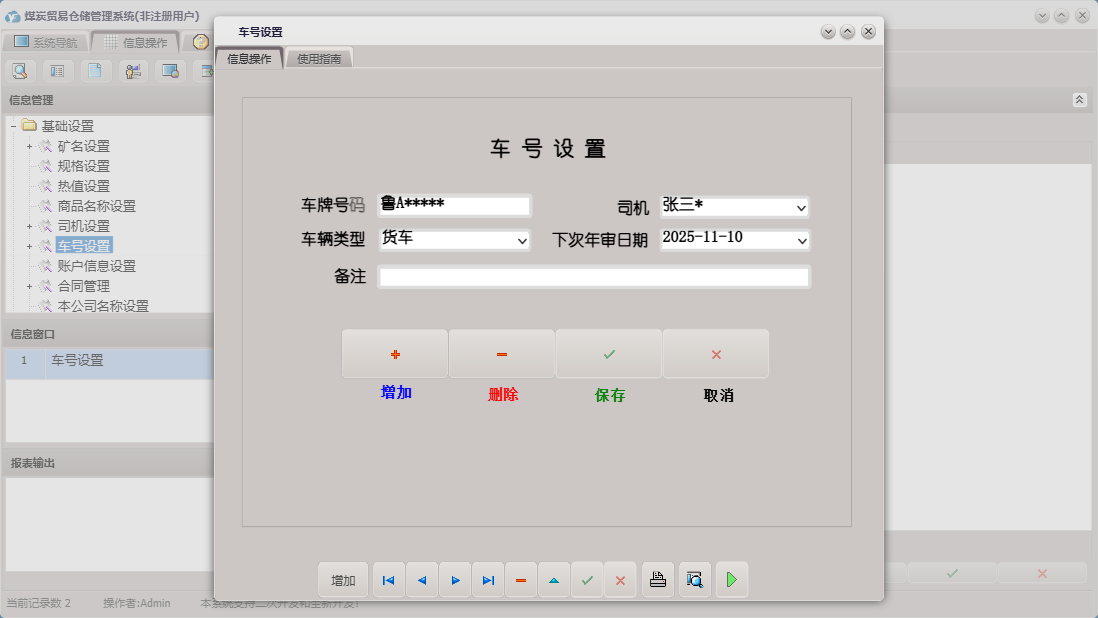
Task: Open the 司机 driver dropdown
Action: [801, 207]
